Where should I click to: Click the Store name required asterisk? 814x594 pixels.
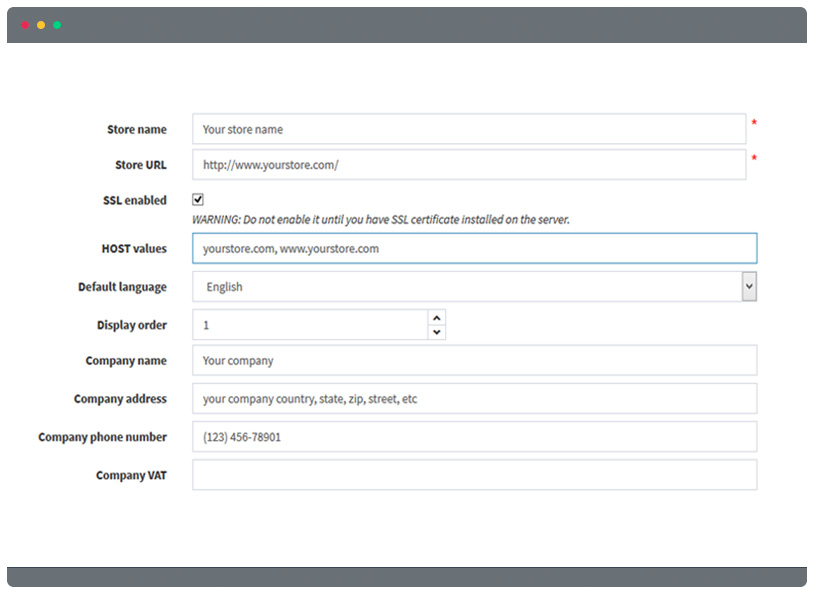click(754, 123)
